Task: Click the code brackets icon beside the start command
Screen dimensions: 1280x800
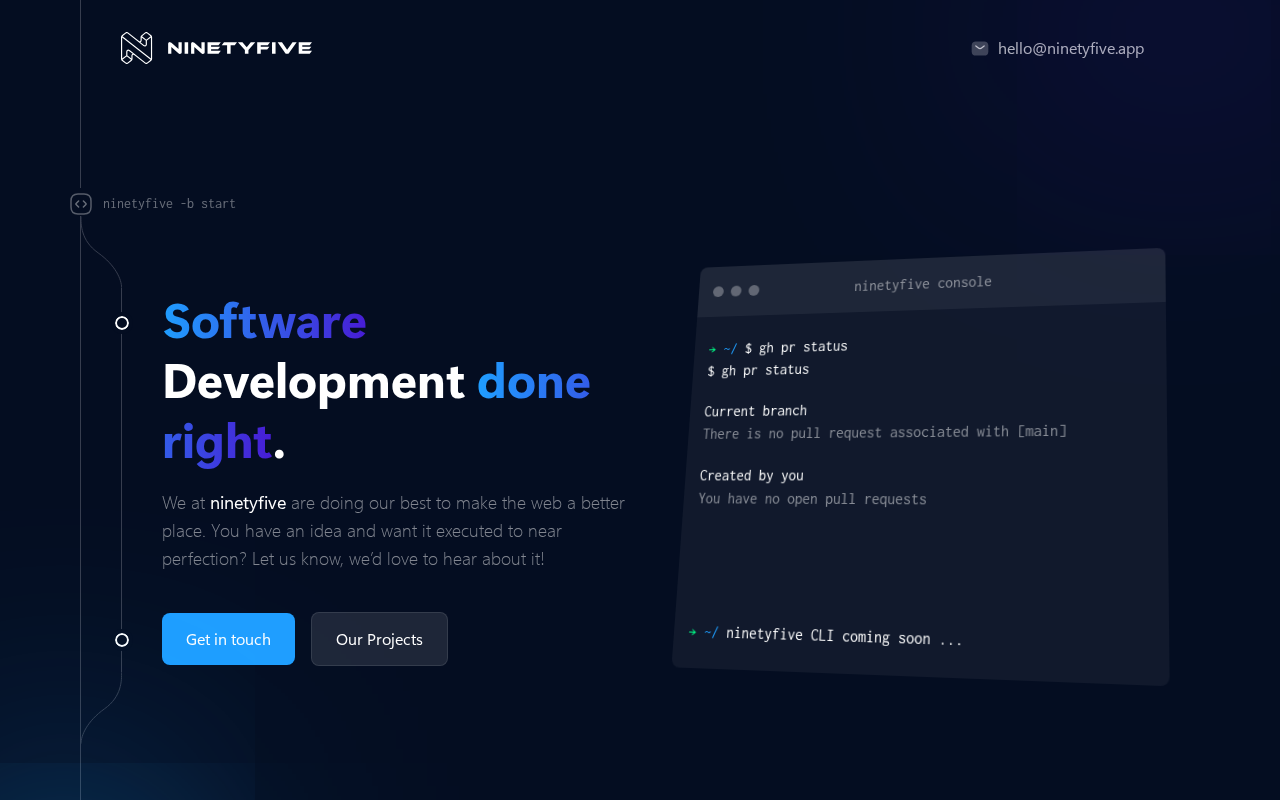Action: click(81, 204)
